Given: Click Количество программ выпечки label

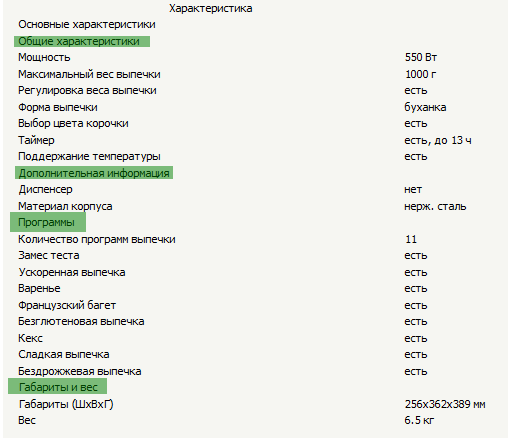Looking at the screenshot, I should (x=97, y=239).
